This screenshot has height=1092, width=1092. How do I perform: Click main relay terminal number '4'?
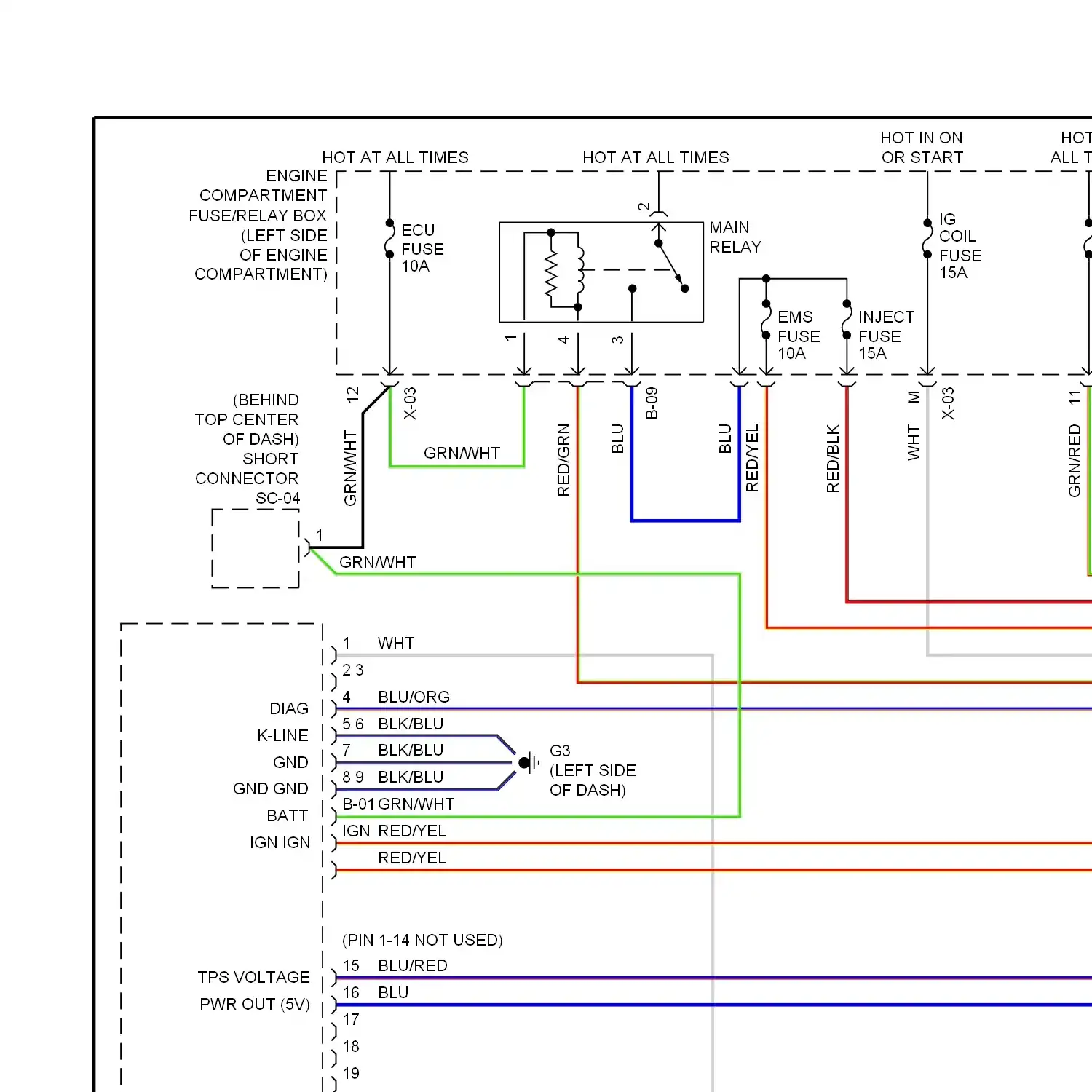pos(563,339)
